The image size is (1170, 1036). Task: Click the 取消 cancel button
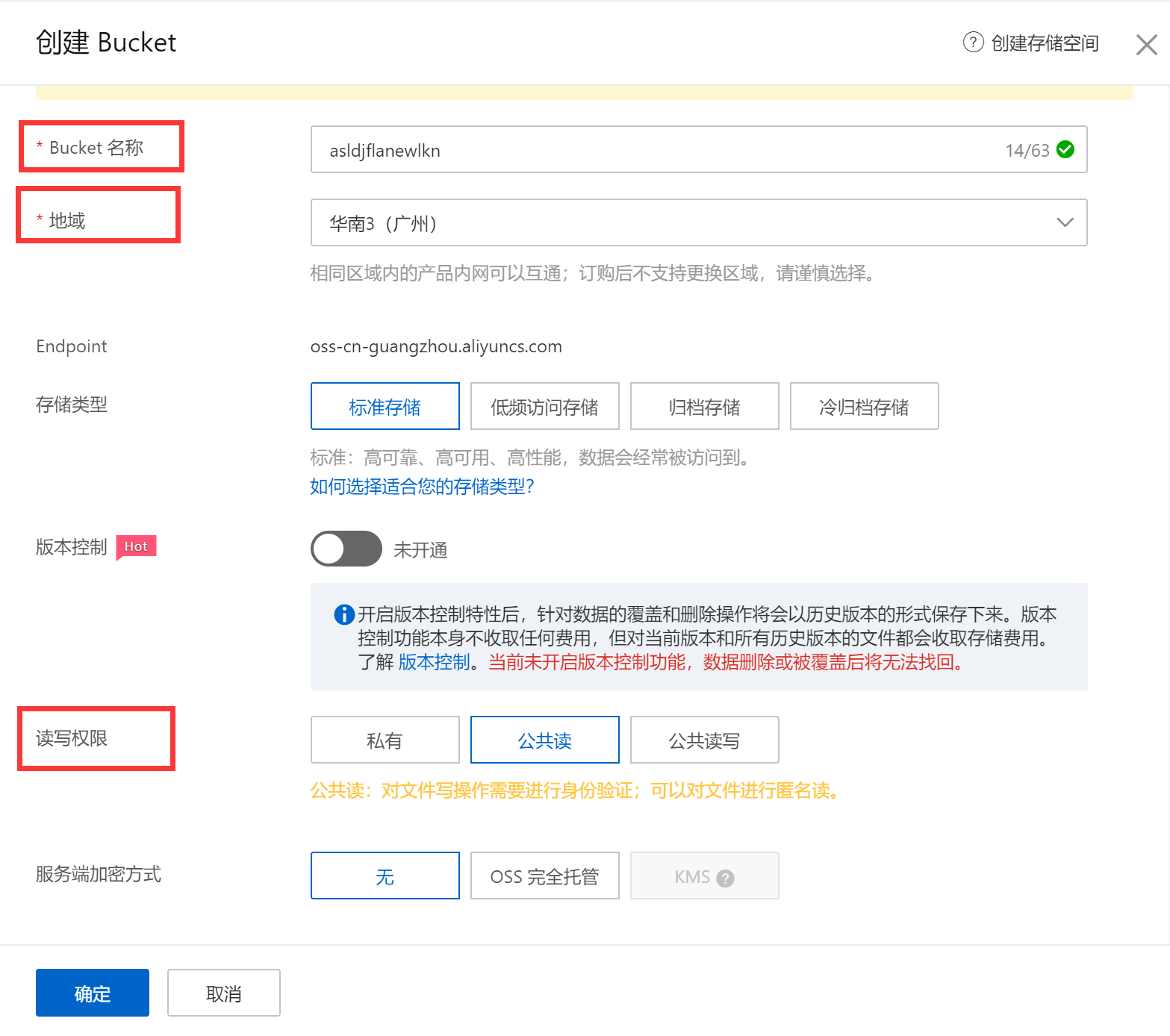(x=223, y=993)
